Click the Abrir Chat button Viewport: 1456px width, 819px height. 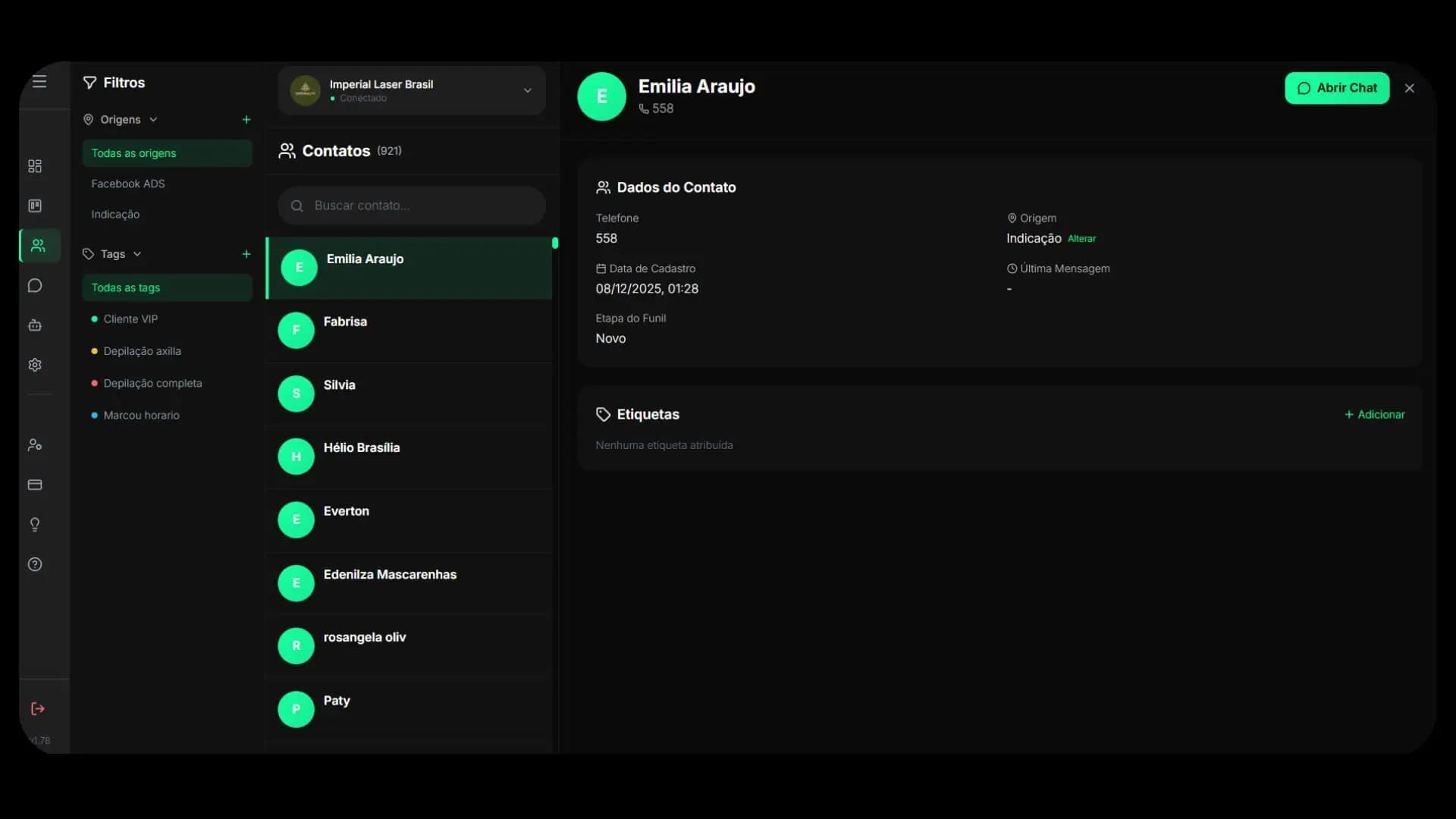pos(1337,88)
